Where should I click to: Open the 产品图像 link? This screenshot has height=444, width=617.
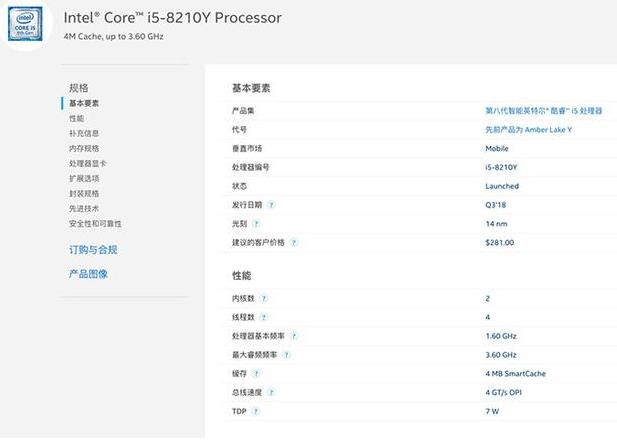[x=88, y=274]
